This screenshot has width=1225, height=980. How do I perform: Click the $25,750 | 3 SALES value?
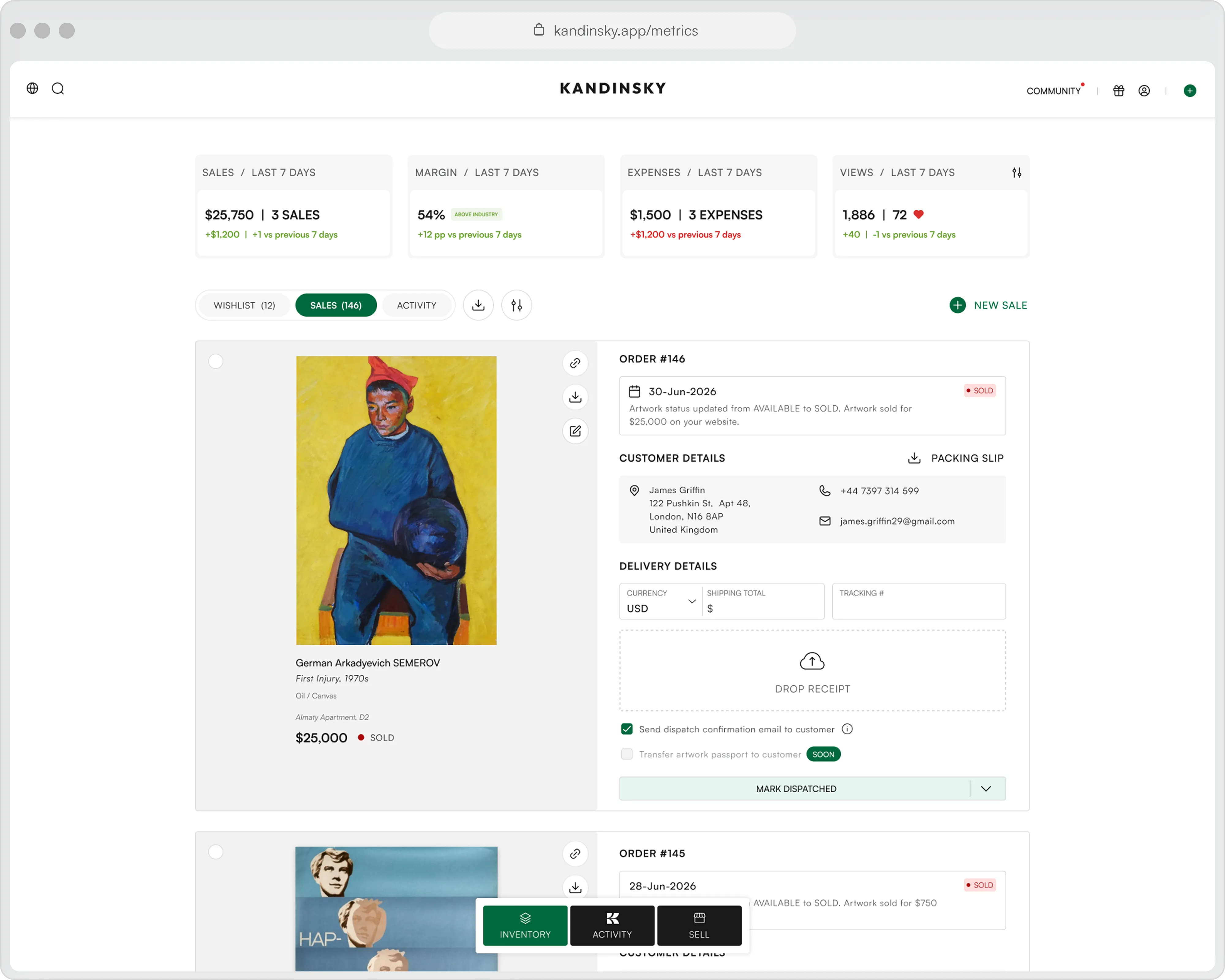pyautogui.click(x=262, y=215)
